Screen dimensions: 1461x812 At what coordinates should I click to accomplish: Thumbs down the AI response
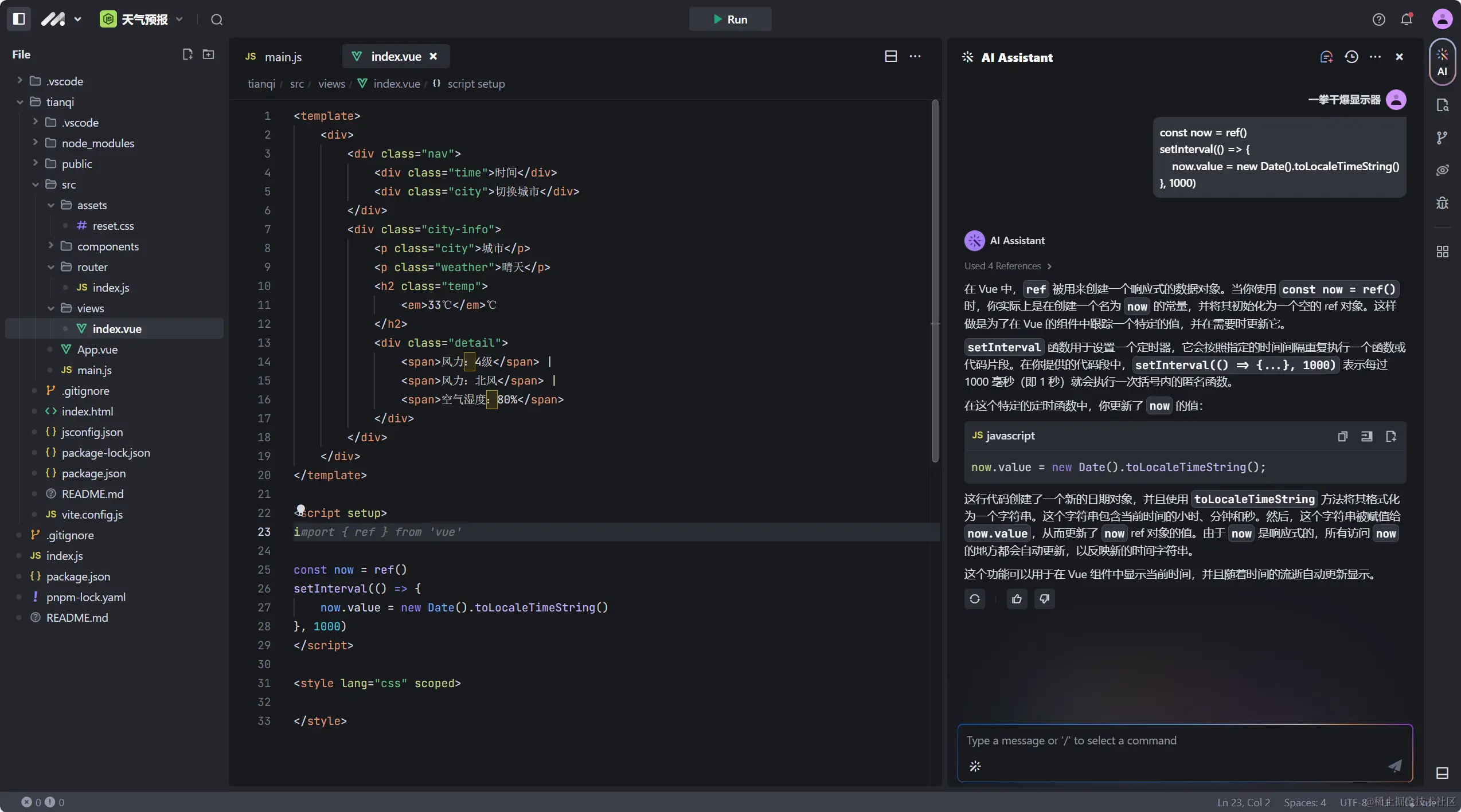[1044, 599]
